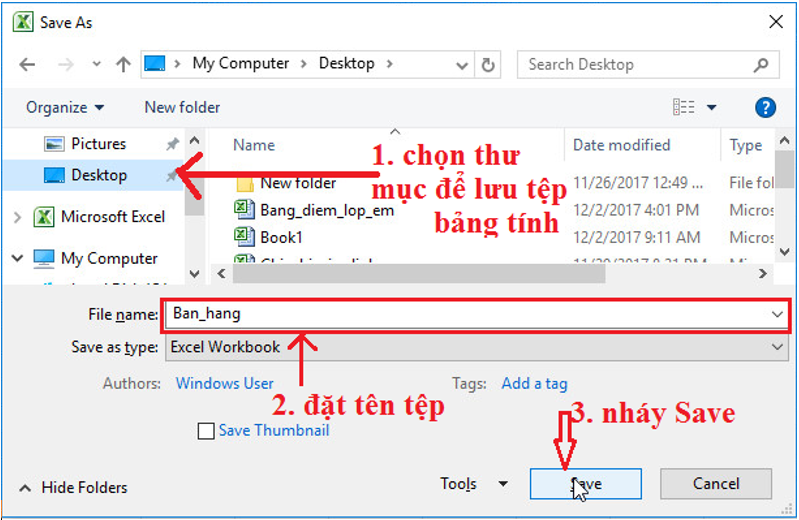This screenshot has height=520, width=799.
Task: Click the view layout icon
Action: click(683, 107)
